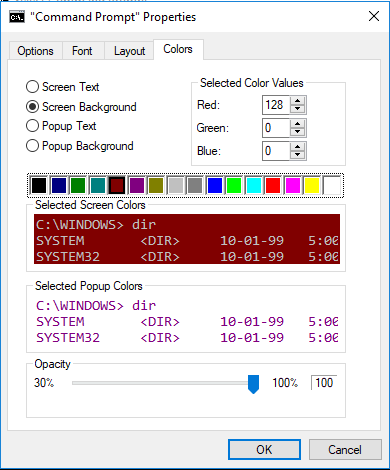Click the Command Prompt title bar icon
Image resolution: width=390 pixels, height=470 pixels.
coord(17,17)
